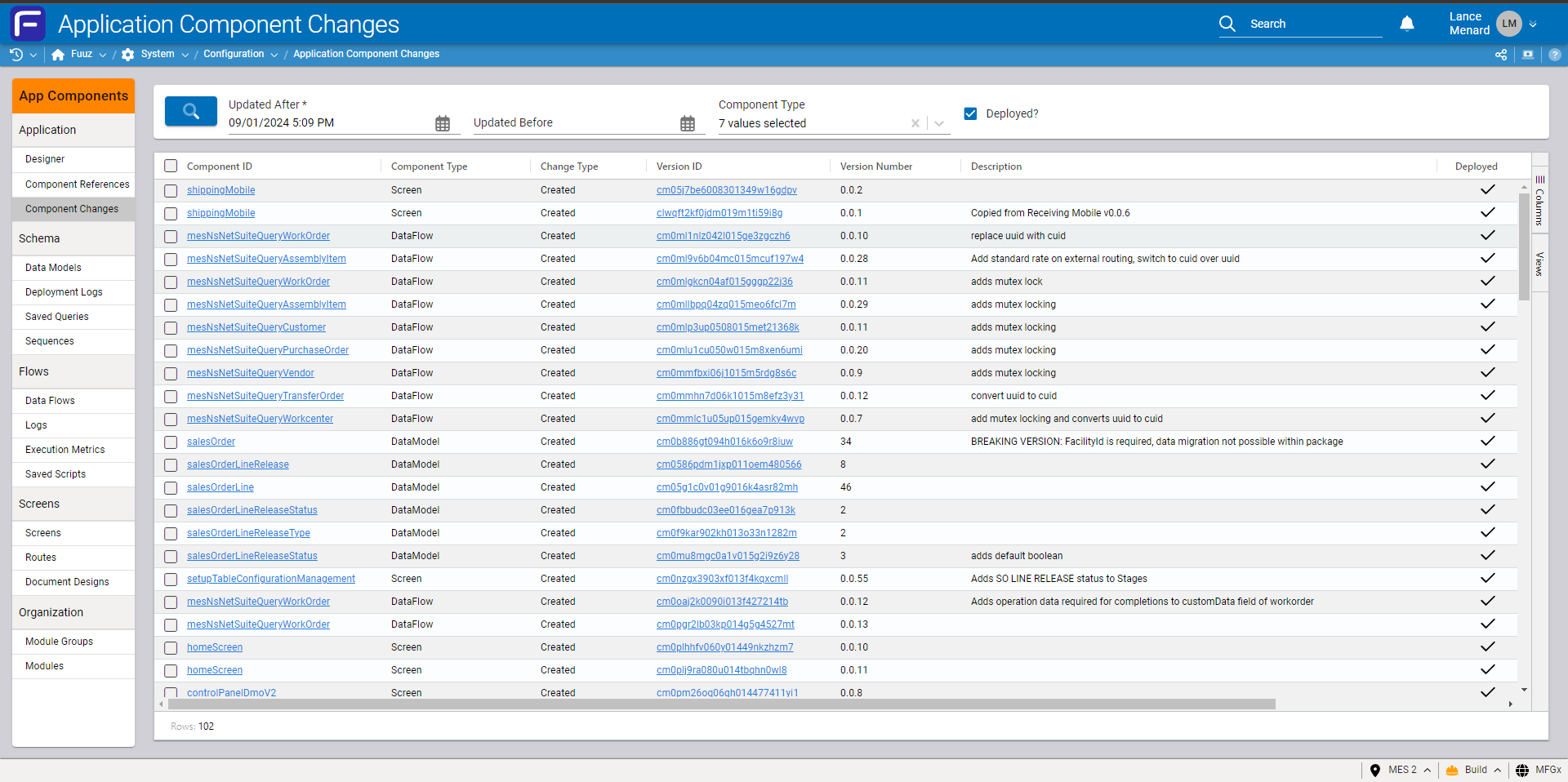Click the horizontal scrollbar of the table
This screenshot has width=1568, height=782.
coord(719,704)
